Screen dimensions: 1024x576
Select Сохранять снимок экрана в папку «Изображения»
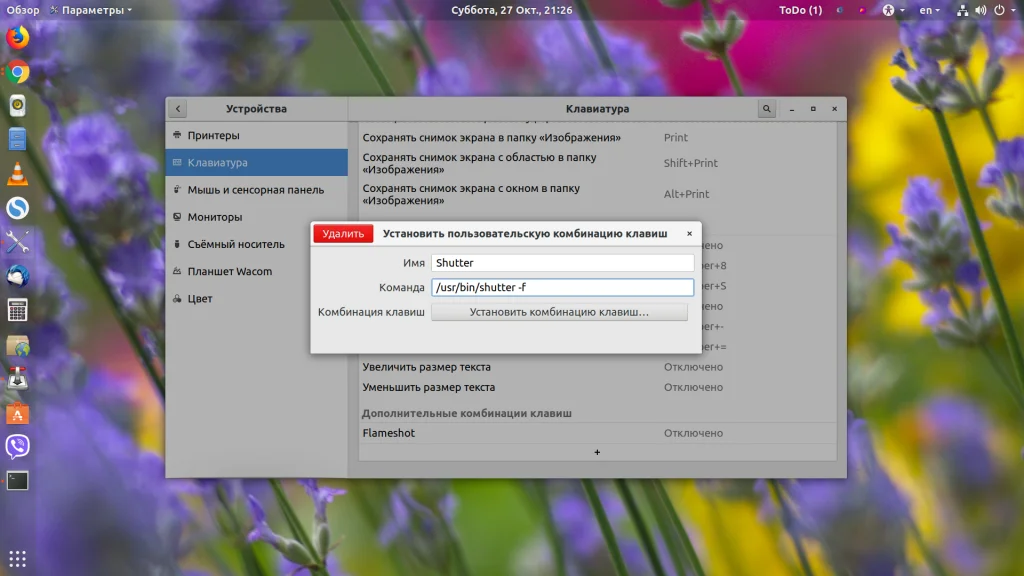tap(597, 137)
